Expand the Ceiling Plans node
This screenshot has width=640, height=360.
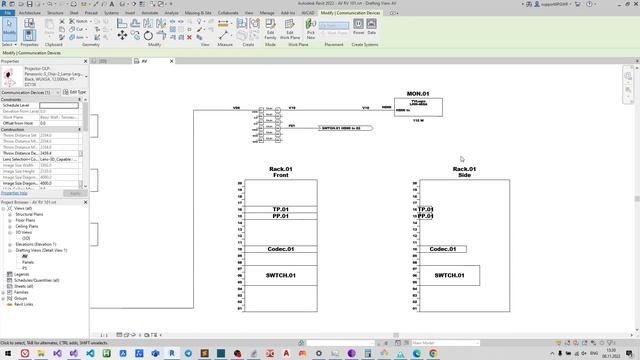10,226
